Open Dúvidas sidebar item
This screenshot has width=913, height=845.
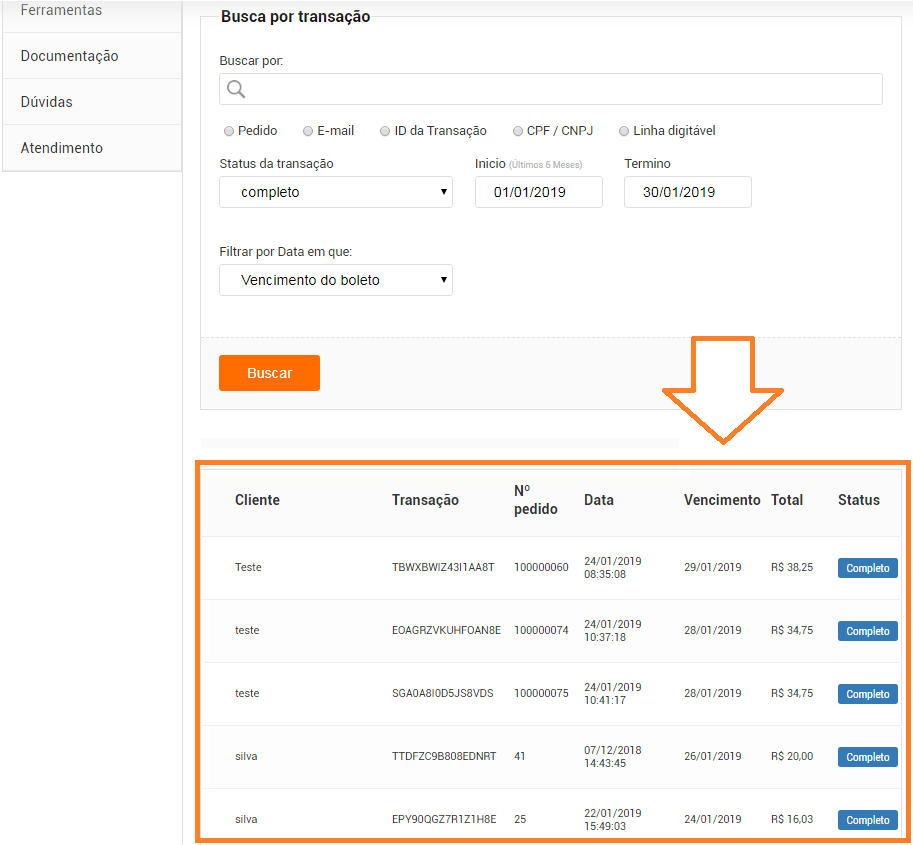[x=92, y=102]
